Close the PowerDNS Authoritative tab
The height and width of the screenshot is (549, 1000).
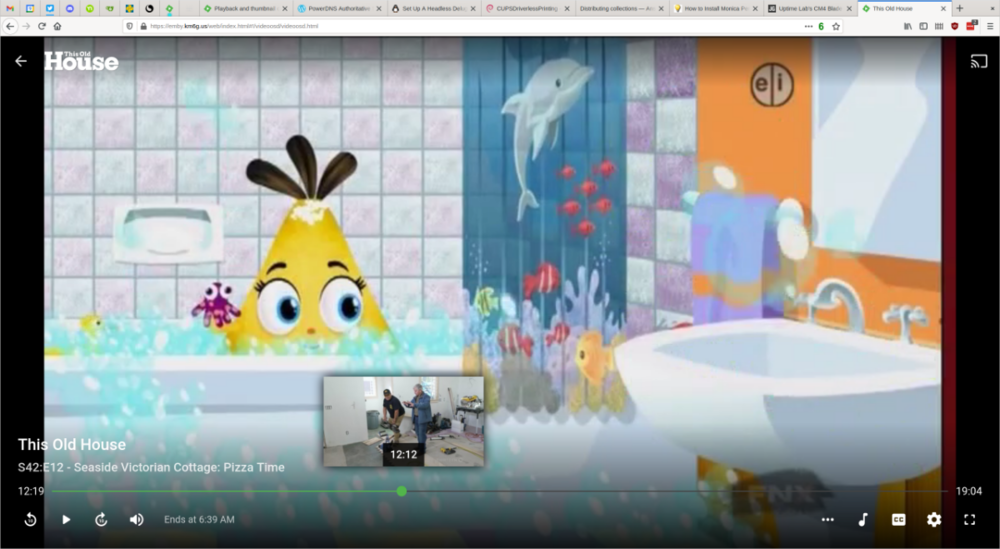click(379, 9)
